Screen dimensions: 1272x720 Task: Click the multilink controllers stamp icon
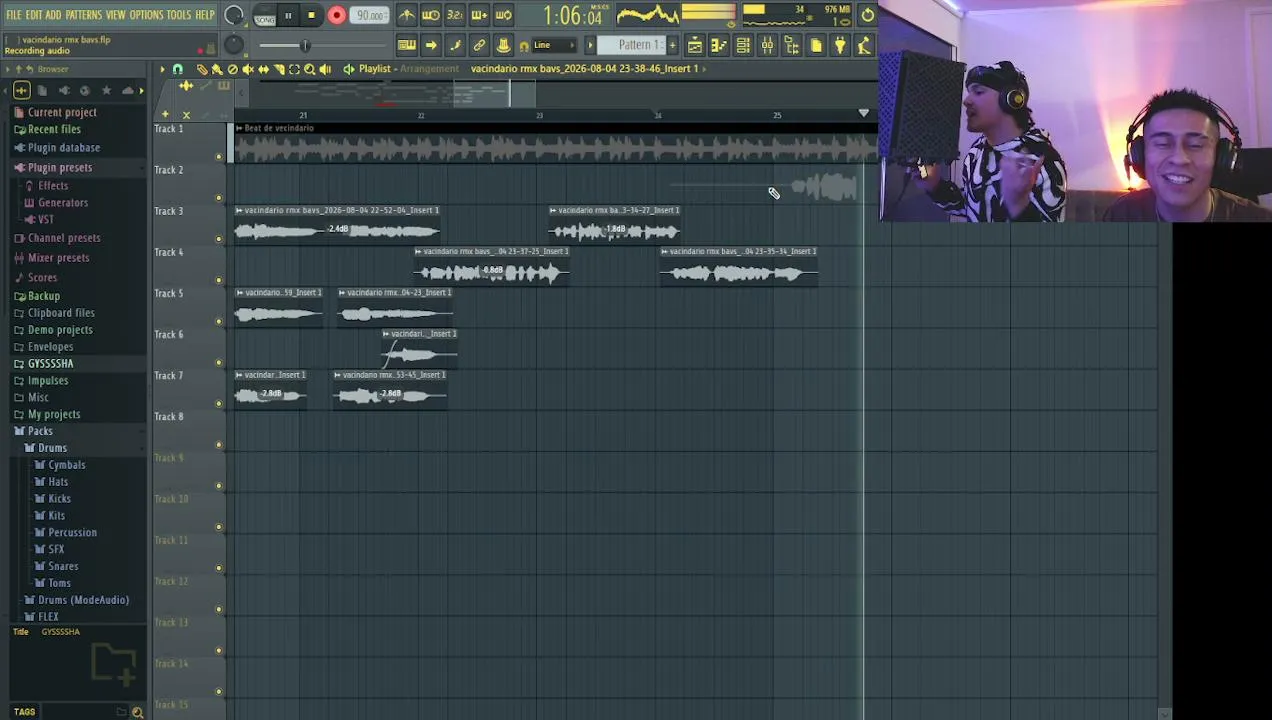click(x=503, y=45)
